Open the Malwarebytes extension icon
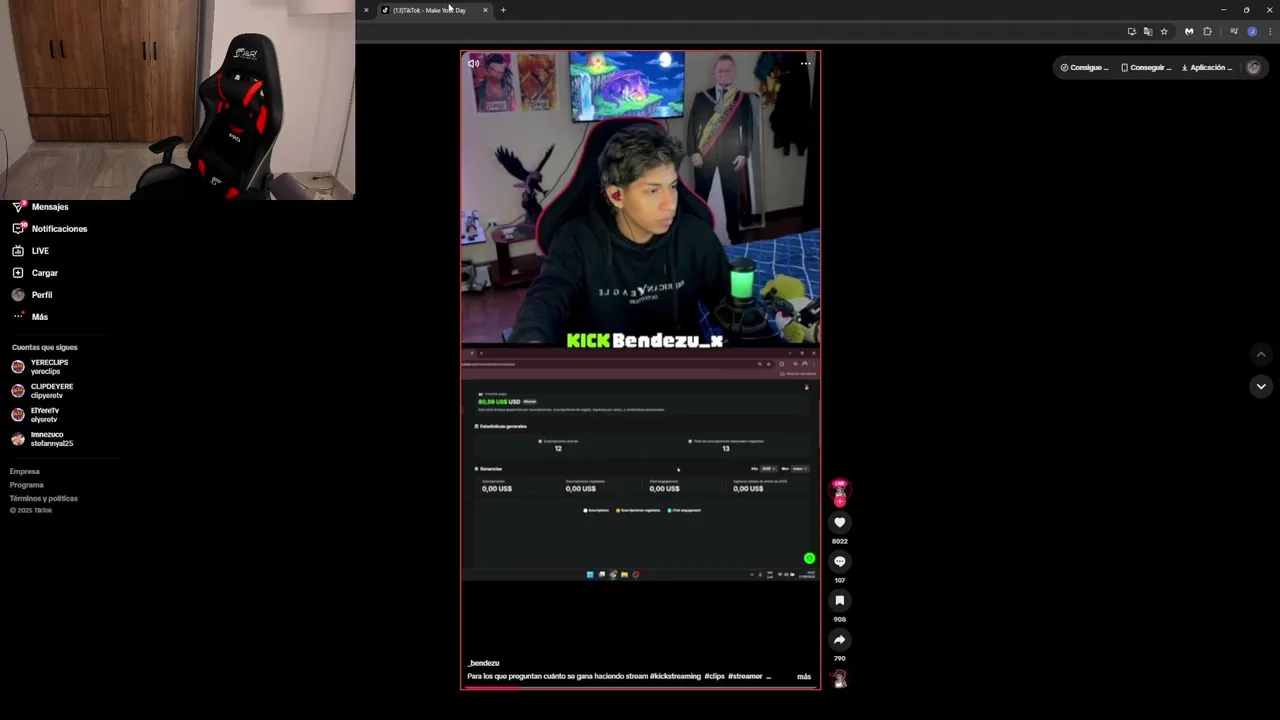This screenshot has width=1280, height=720. tap(1188, 31)
